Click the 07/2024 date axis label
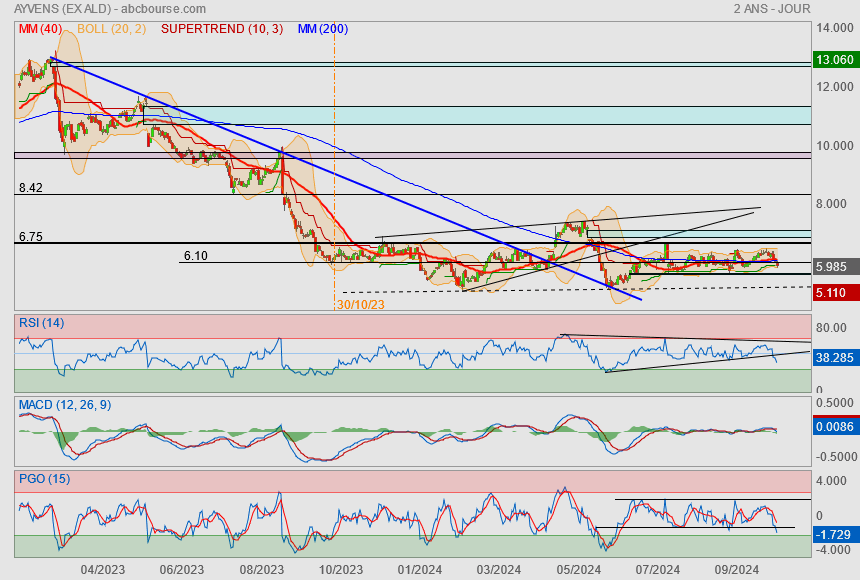 658,570
